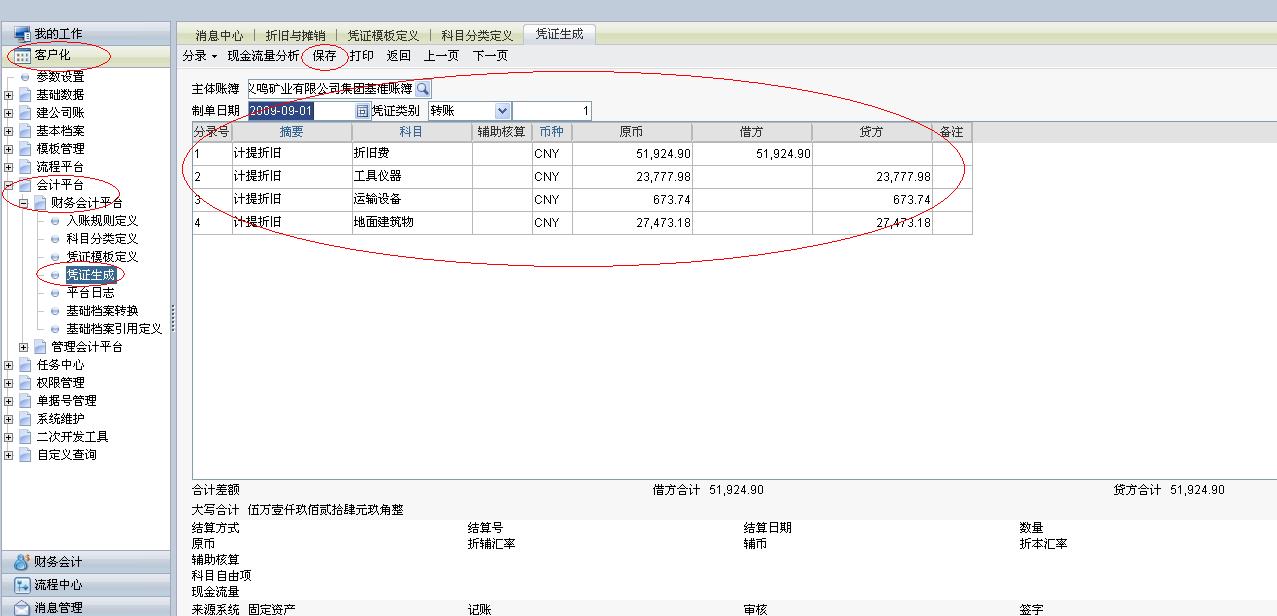Viewport: 1277px width, 616px height.
Task: Collapse the 财务会计平台 tree node
Action: click(x=24, y=203)
